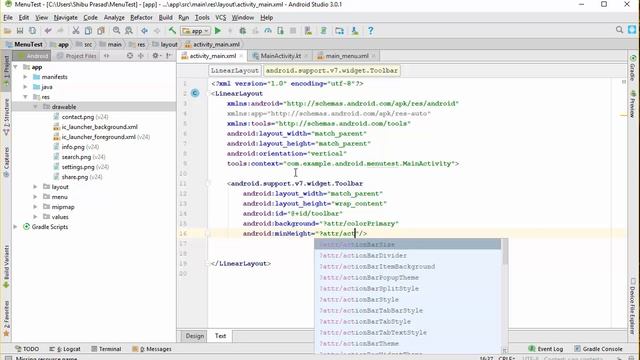Expand the mipmap folder
Viewport: 640px width, 360px height.
tap(36, 207)
